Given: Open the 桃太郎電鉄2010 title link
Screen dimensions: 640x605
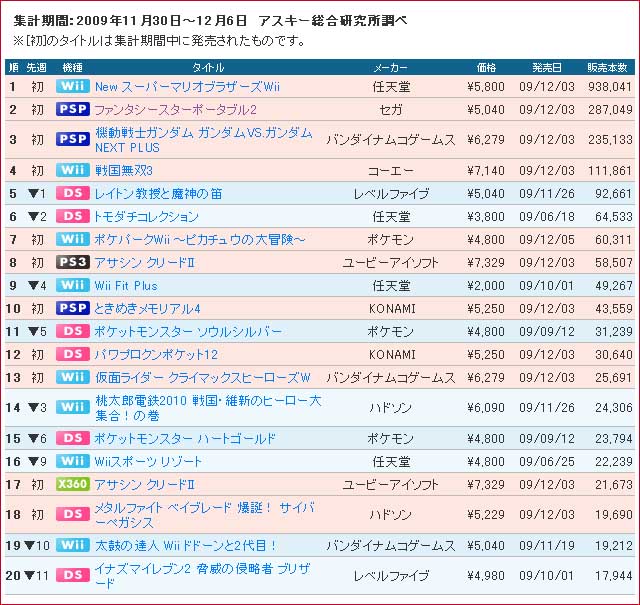Looking at the screenshot, I should tap(208, 408).
